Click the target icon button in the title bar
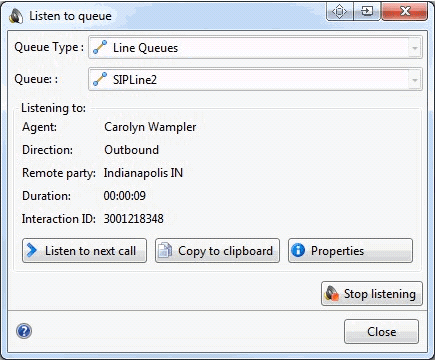This screenshot has height=360, width=435. coord(339,12)
